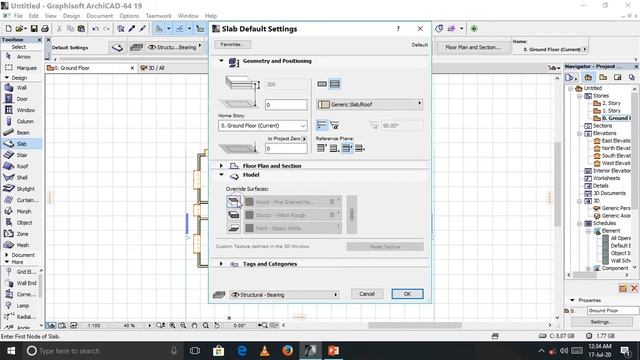This screenshot has height=360, width=640.
Task: Click the OK button
Action: coord(407,294)
